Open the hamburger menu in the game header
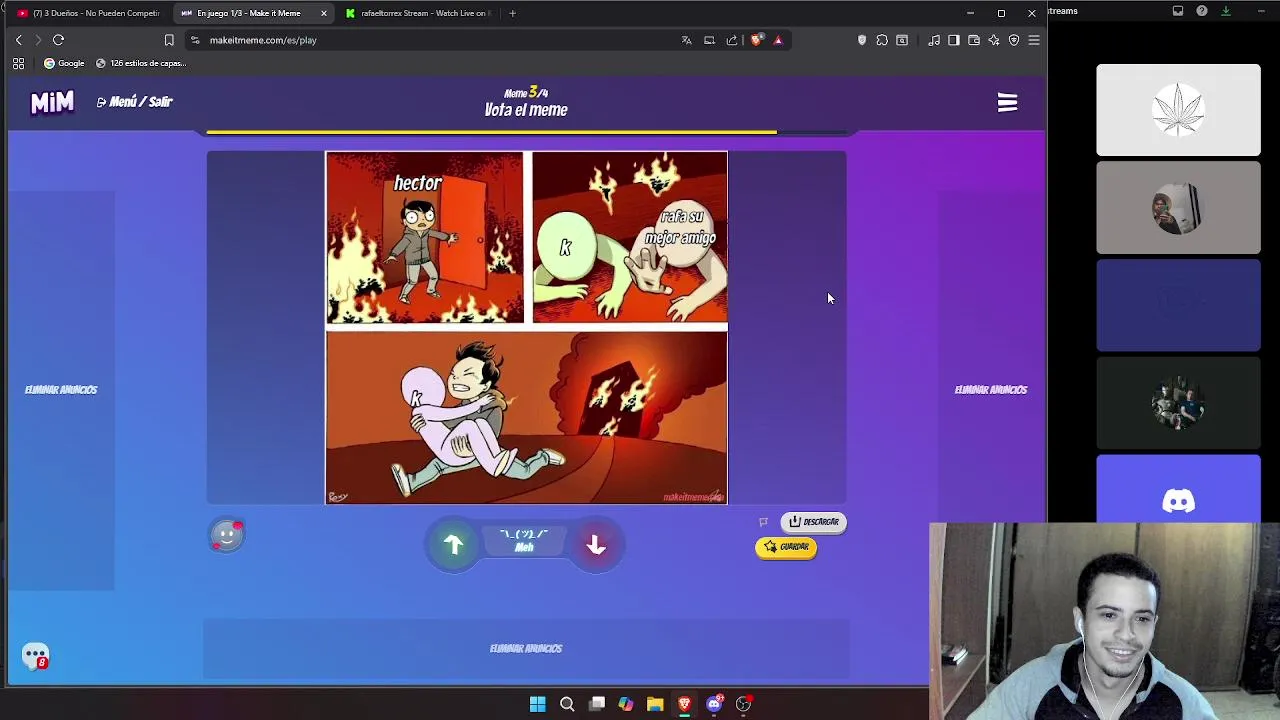This screenshot has width=1280, height=720. 1007,103
